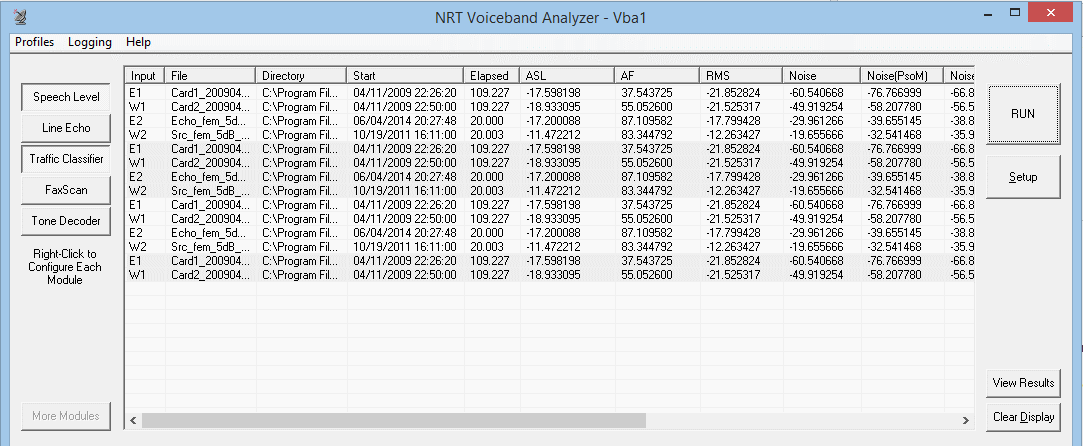Click the AF column header

[658, 76]
